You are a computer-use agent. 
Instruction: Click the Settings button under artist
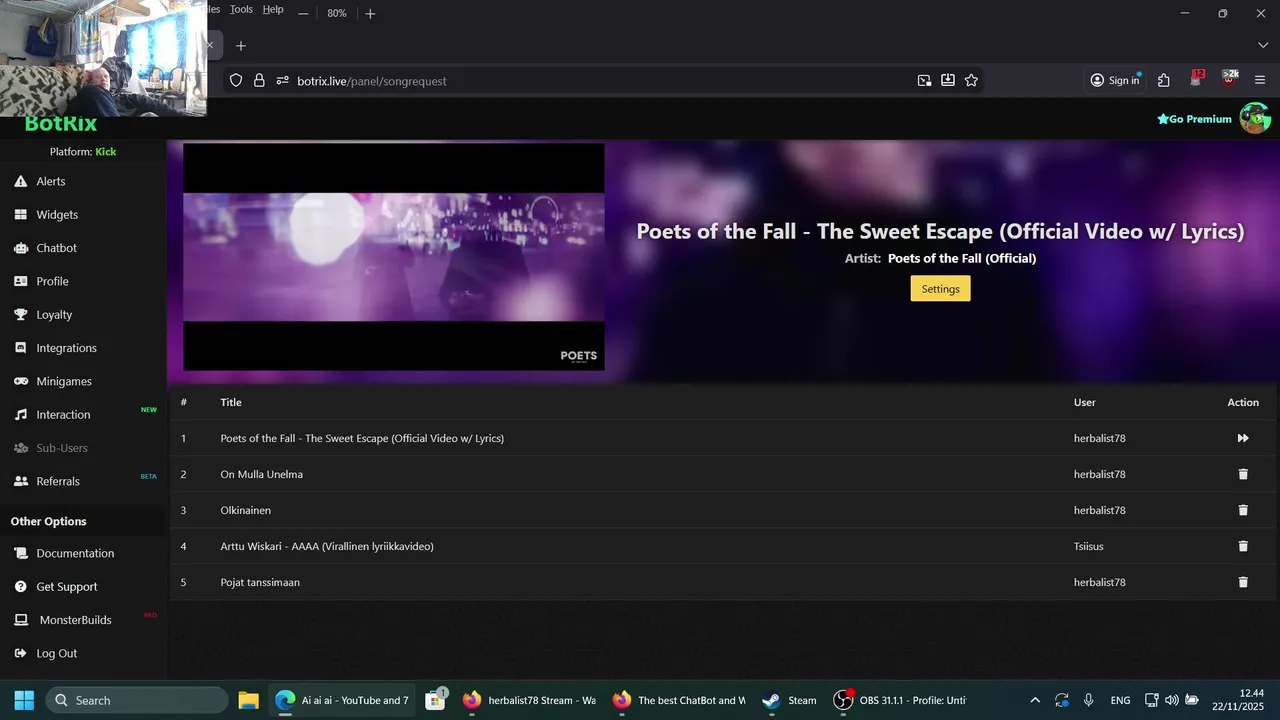(940, 289)
